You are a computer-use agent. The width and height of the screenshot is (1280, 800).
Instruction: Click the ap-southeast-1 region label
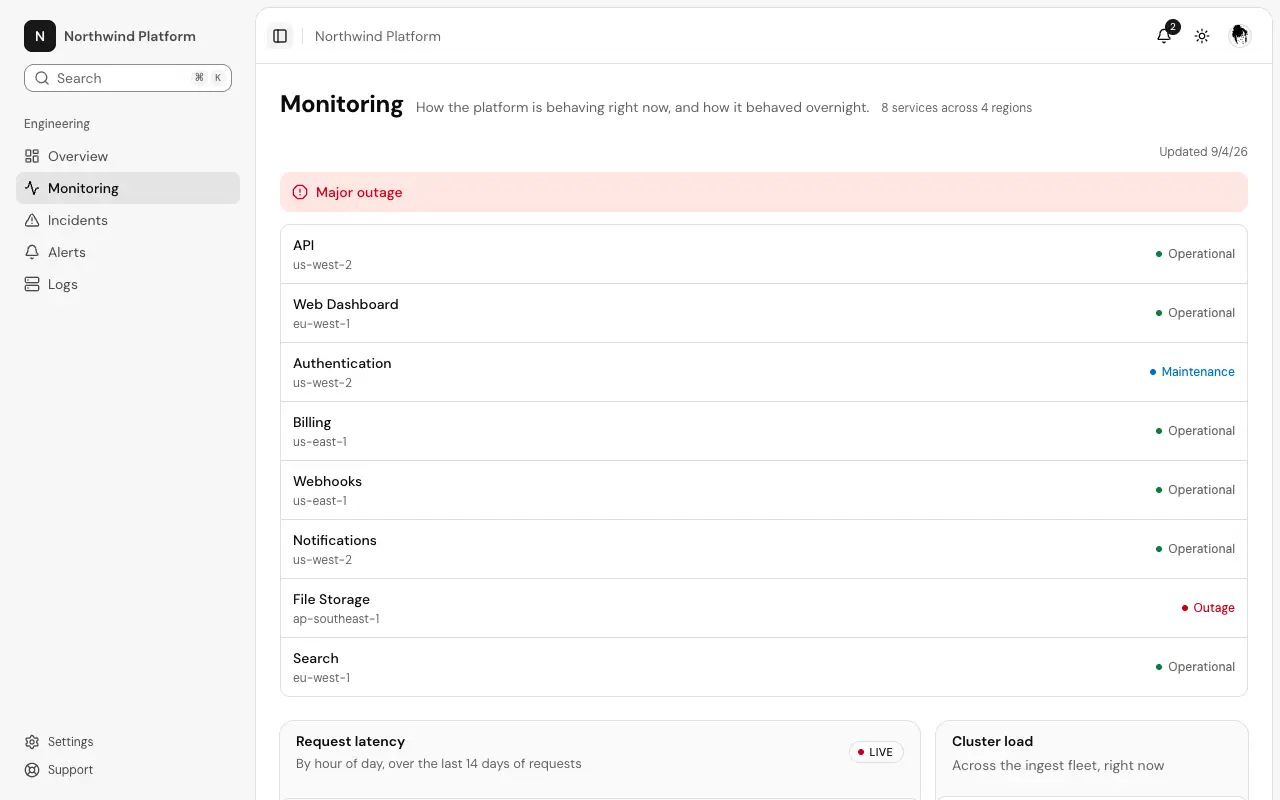click(x=336, y=619)
